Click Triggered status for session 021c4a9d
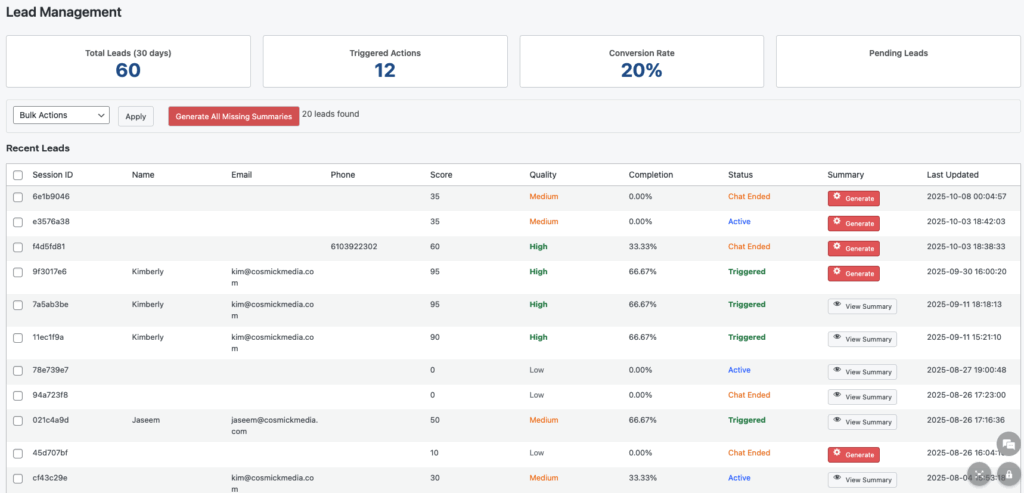The image size is (1024, 493). [746, 421]
